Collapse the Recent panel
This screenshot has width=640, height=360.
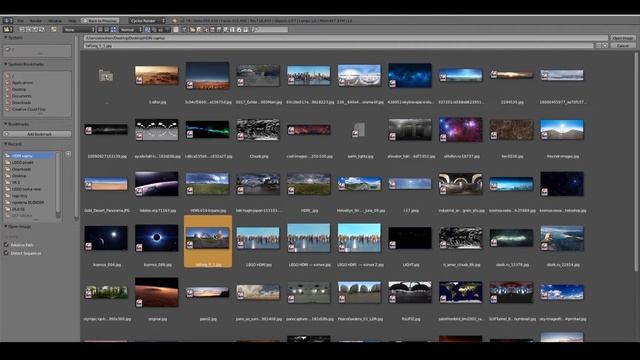pyautogui.click(x=6, y=144)
